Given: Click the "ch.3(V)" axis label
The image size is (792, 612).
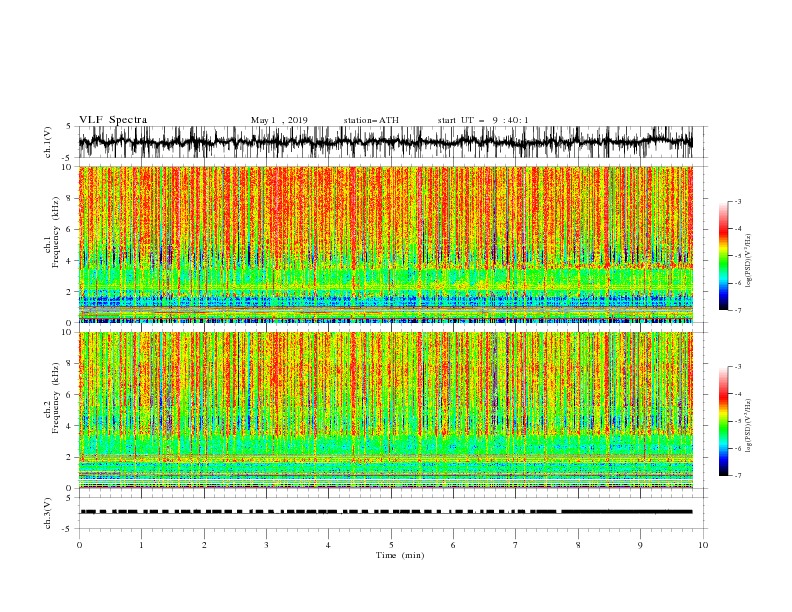Looking at the screenshot, I should pos(48,513).
